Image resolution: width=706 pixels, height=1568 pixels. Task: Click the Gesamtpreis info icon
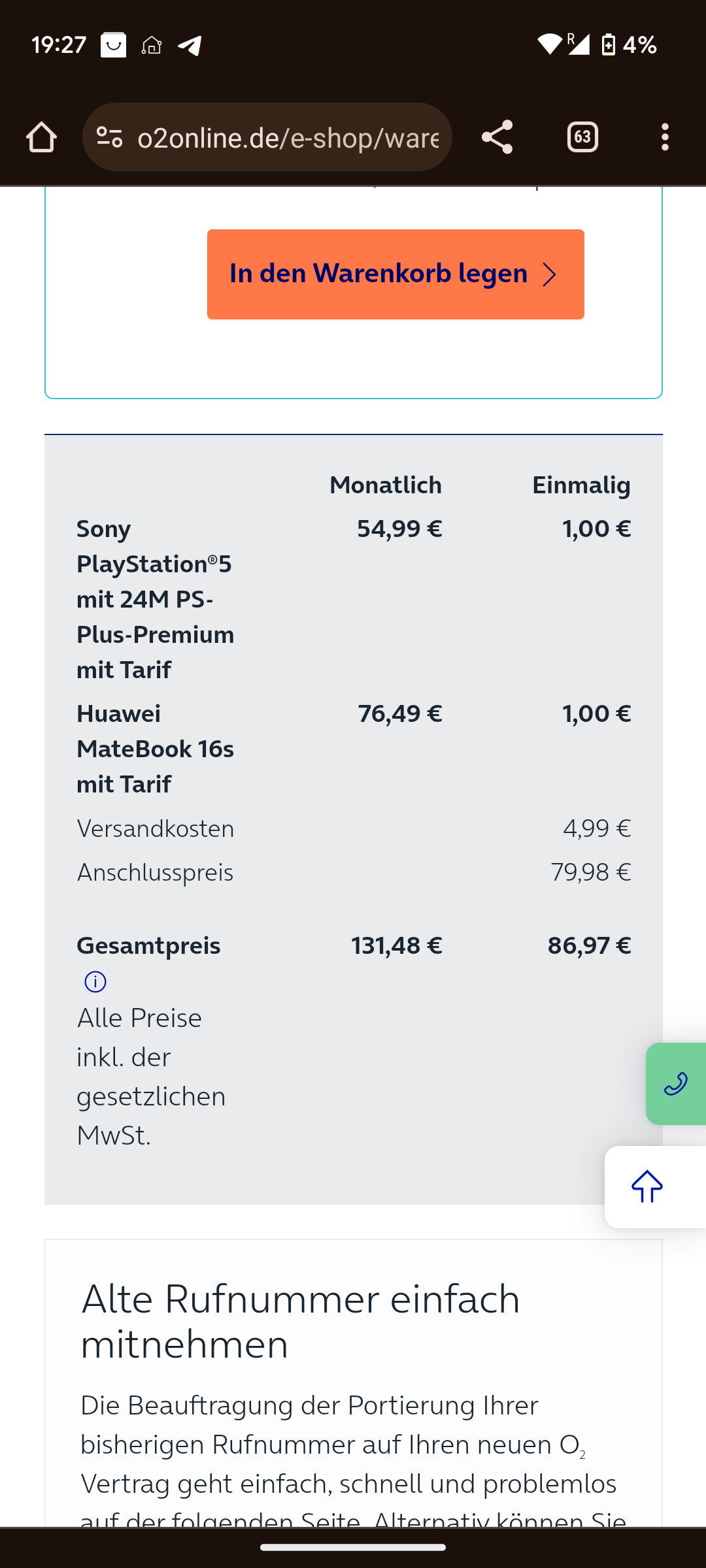95,981
